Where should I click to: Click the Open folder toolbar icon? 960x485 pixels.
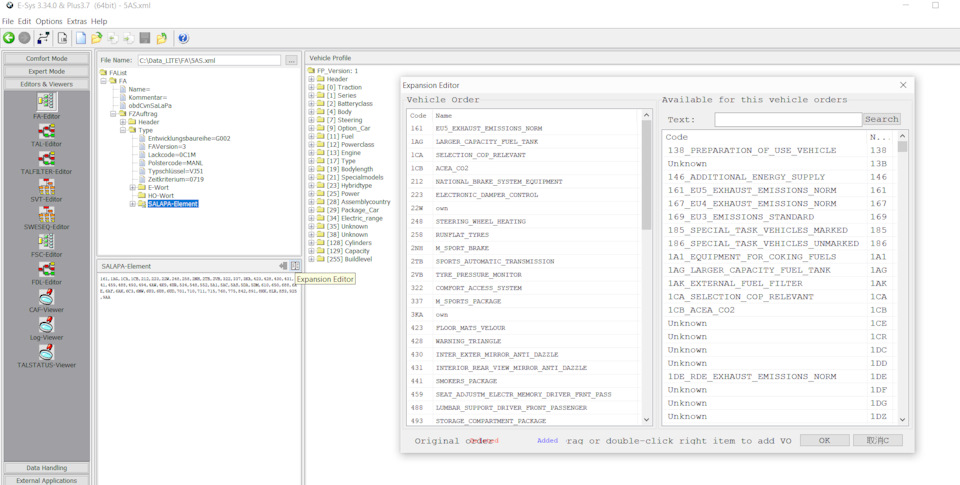click(97, 38)
